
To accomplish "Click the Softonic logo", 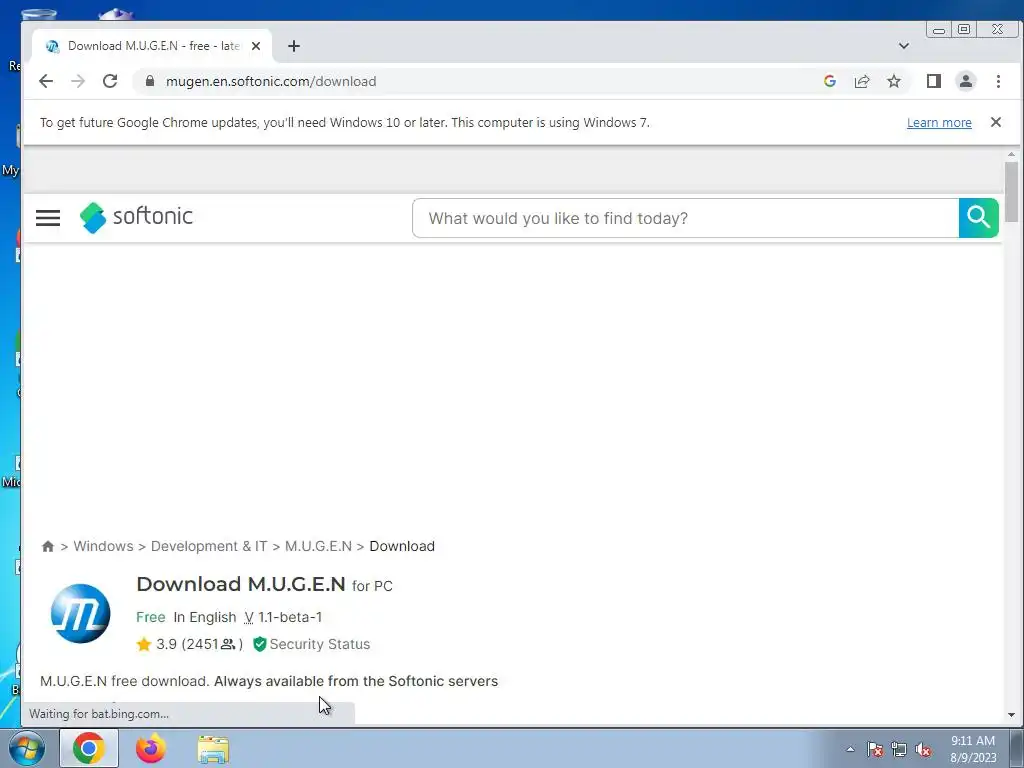I will [x=136, y=217].
